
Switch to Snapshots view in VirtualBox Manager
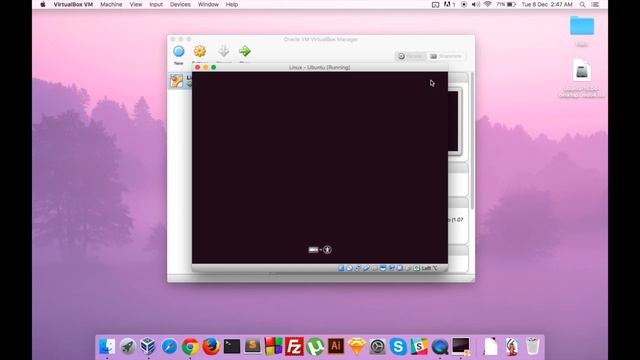point(445,56)
